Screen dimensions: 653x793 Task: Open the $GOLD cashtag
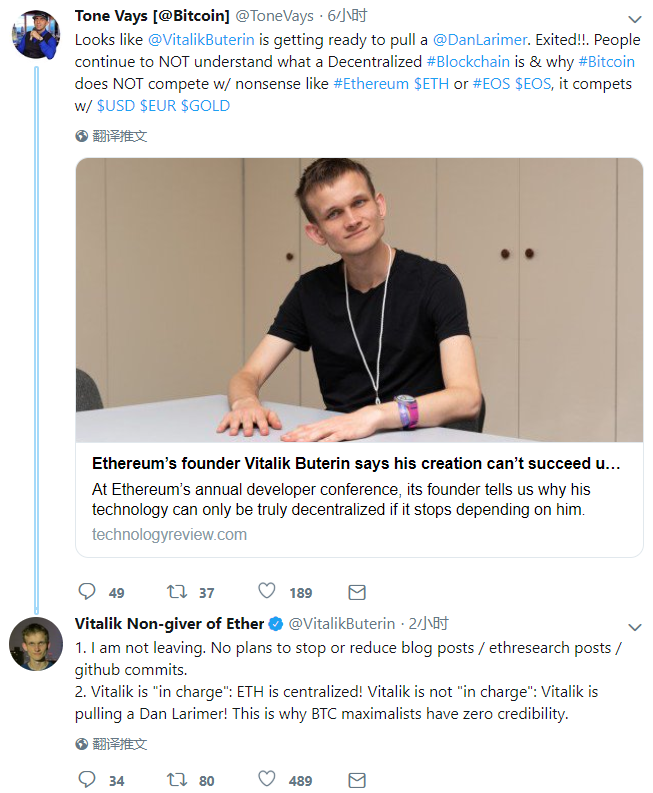pos(205,106)
